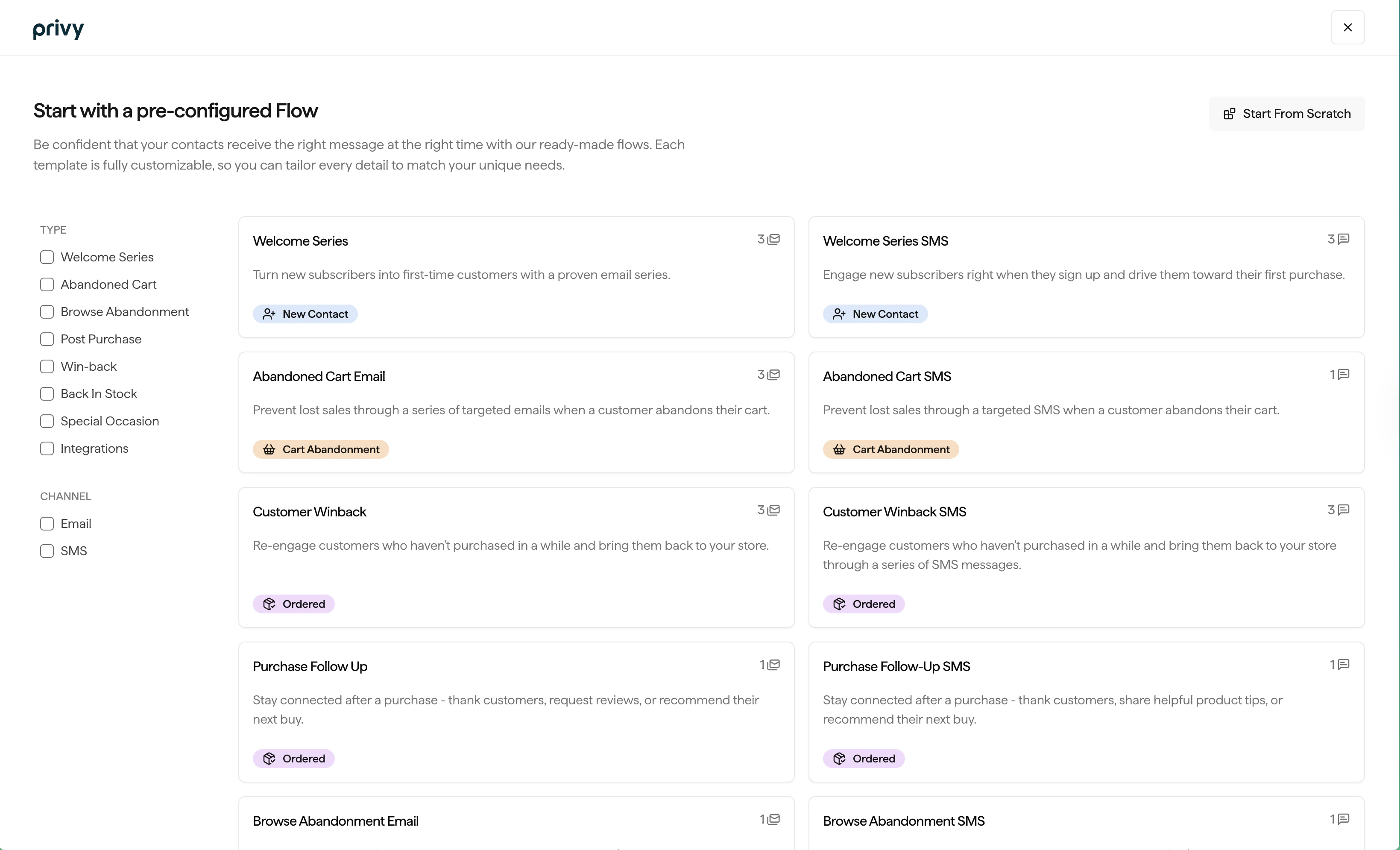
Task: Select the Abandoned Cart SMS template
Action: (1086, 412)
